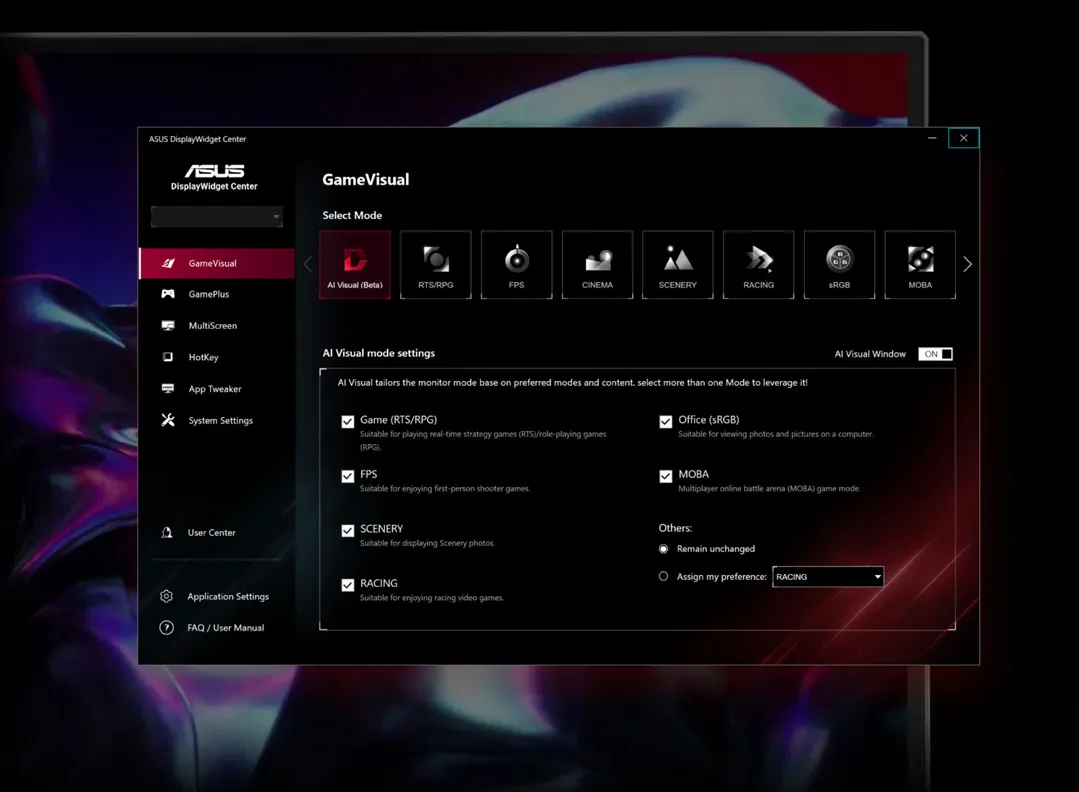Pick the MOBA mode tile
The height and width of the screenshot is (792, 1079).
920,265
